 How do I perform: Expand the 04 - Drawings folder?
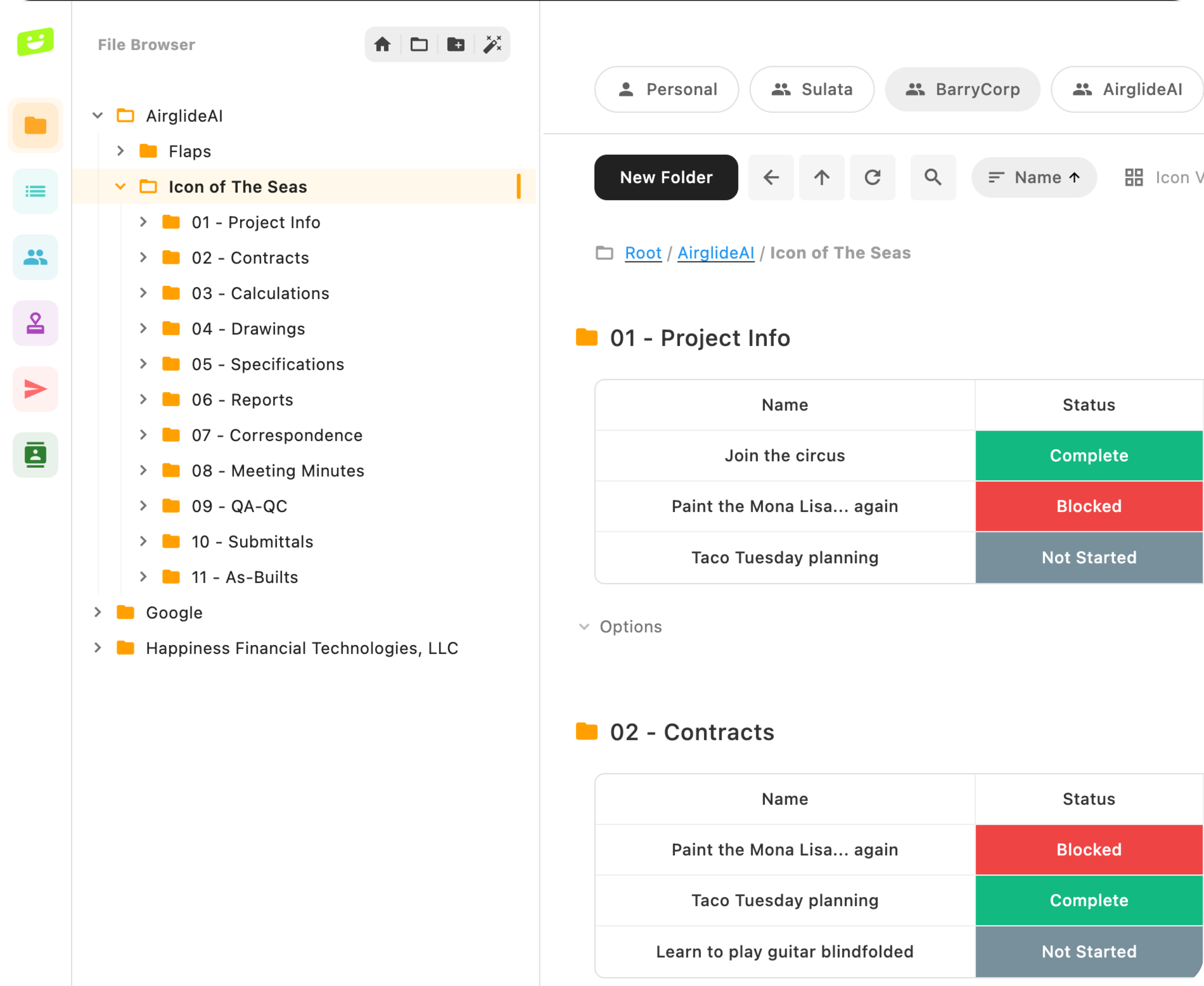143,328
